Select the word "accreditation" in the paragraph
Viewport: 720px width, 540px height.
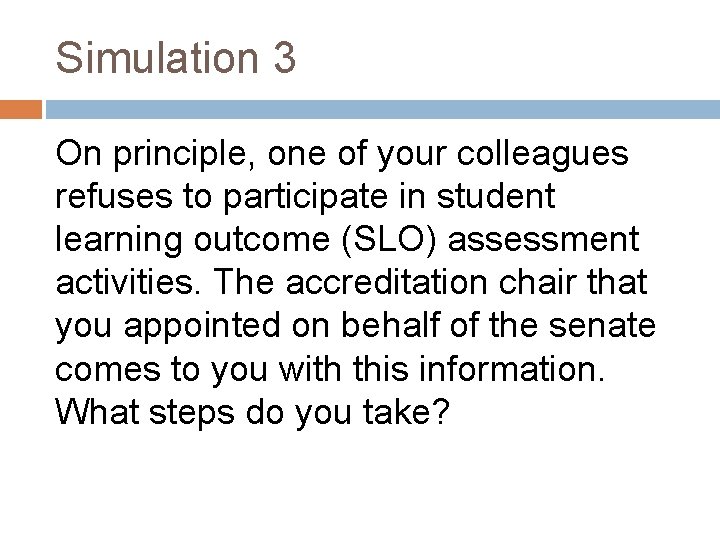pyautogui.click(x=386, y=282)
